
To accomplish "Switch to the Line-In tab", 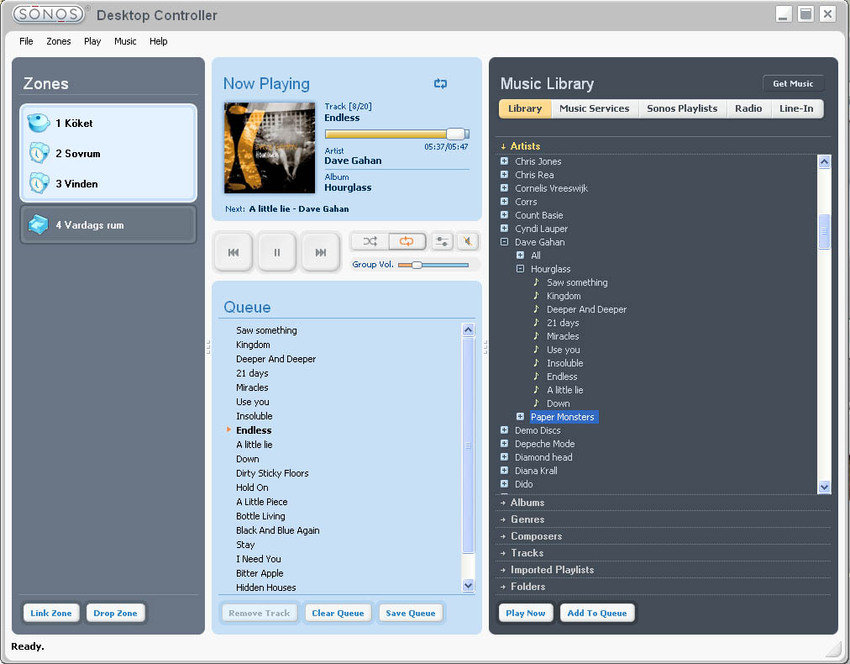I will 796,108.
